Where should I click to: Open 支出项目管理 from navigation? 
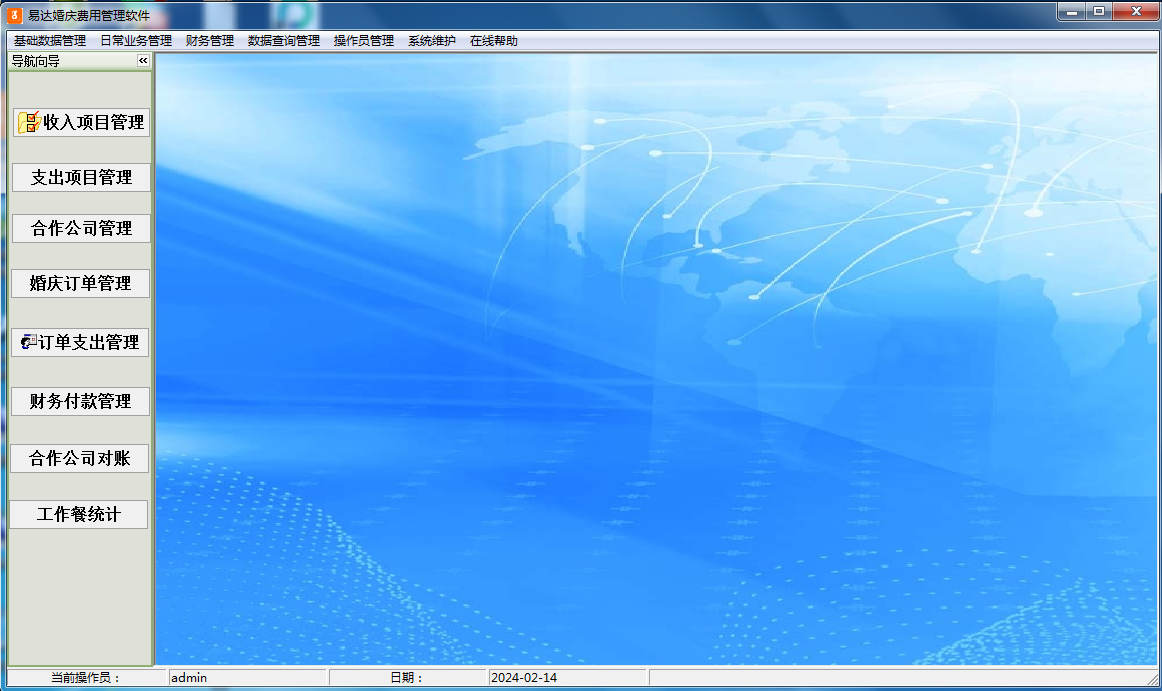click(81, 177)
